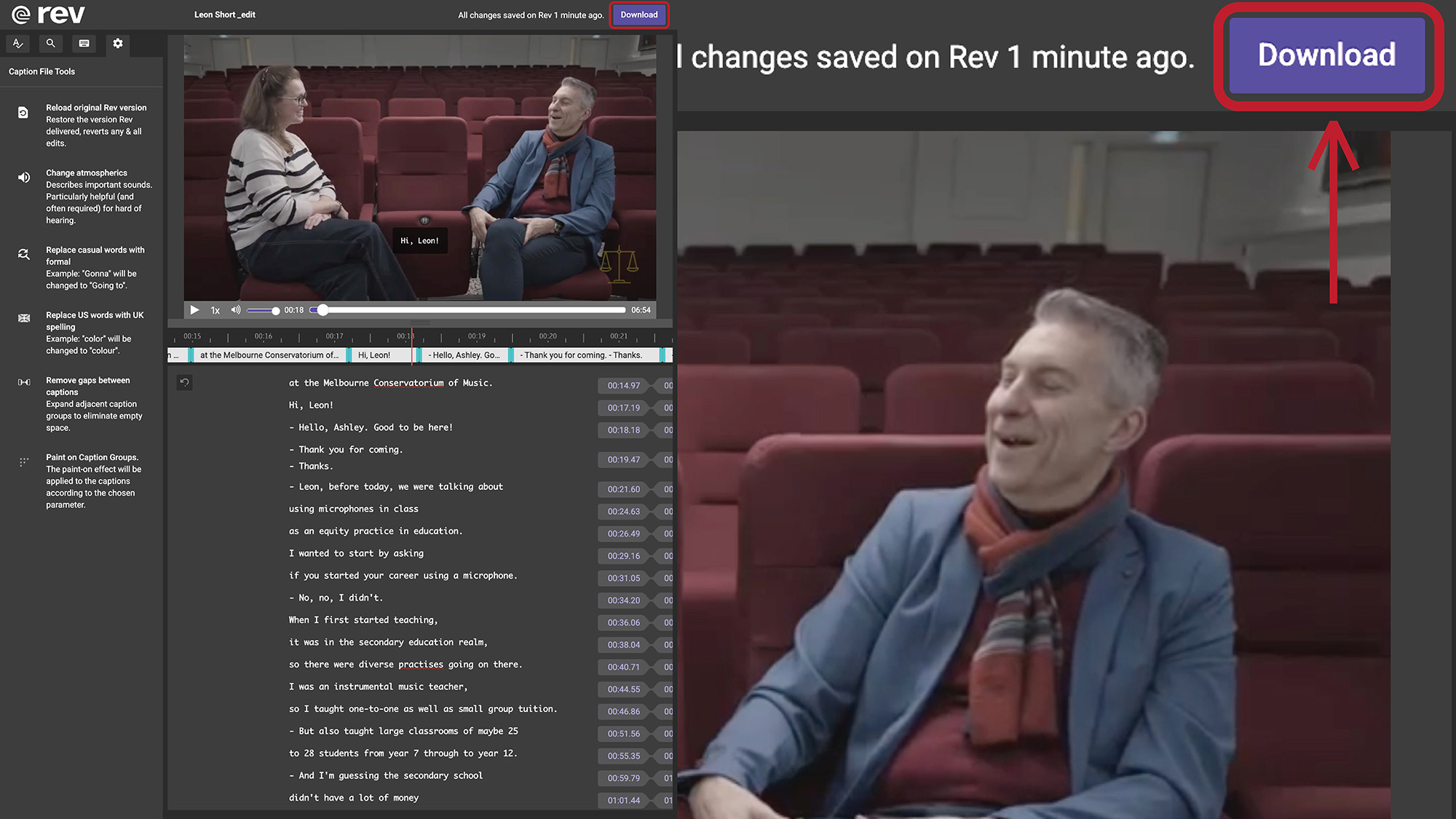
Task: Edit the 00:34.20 start timestamp
Action: point(624,601)
